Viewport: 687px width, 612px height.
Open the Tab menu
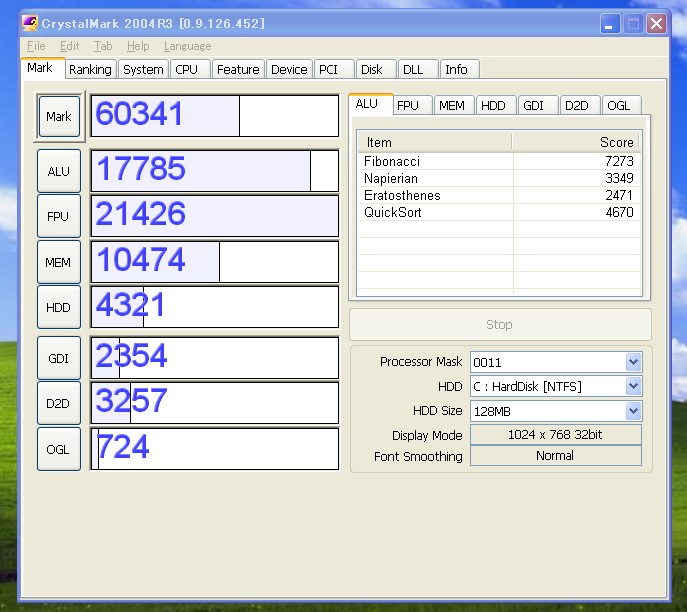pyautogui.click(x=103, y=46)
